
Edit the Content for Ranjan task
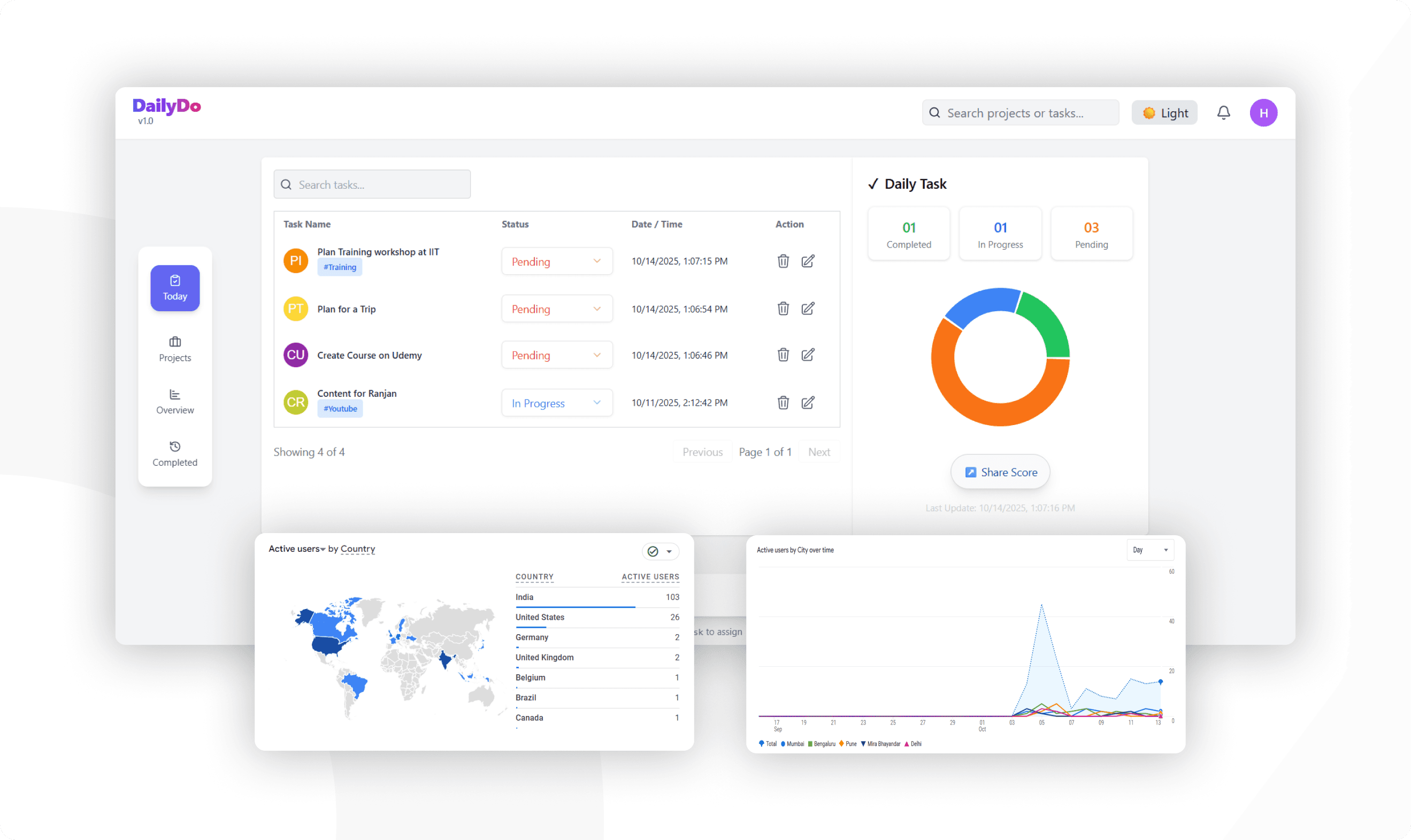tap(808, 403)
